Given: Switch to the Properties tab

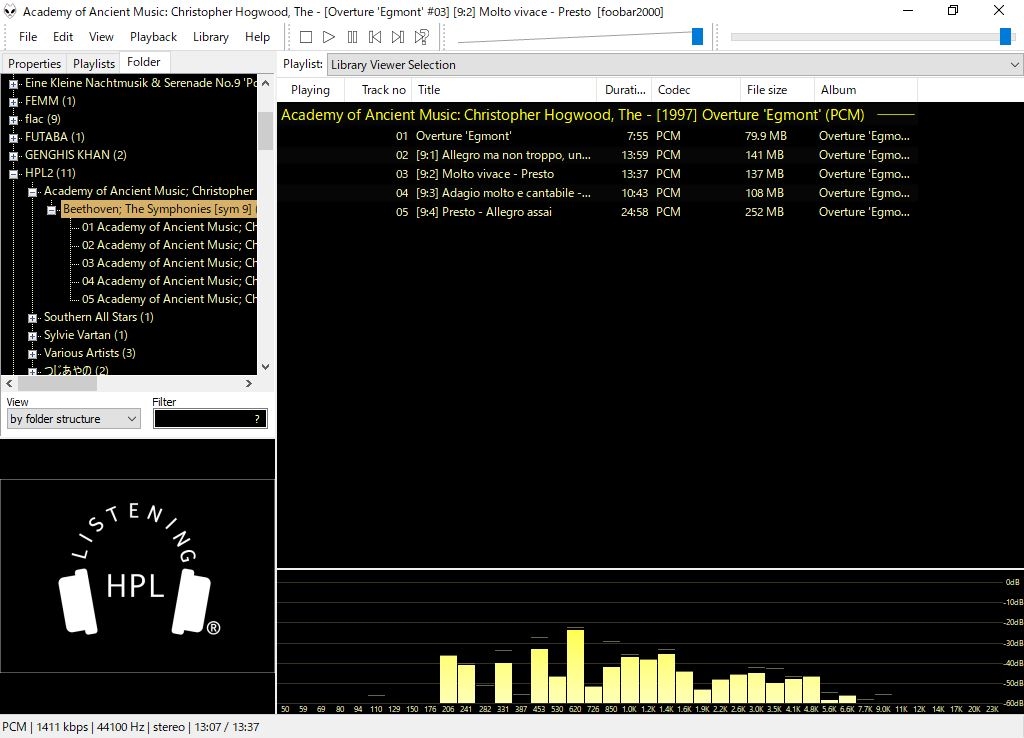Looking at the screenshot, I should pyautogui.click(x=35, y=63).
